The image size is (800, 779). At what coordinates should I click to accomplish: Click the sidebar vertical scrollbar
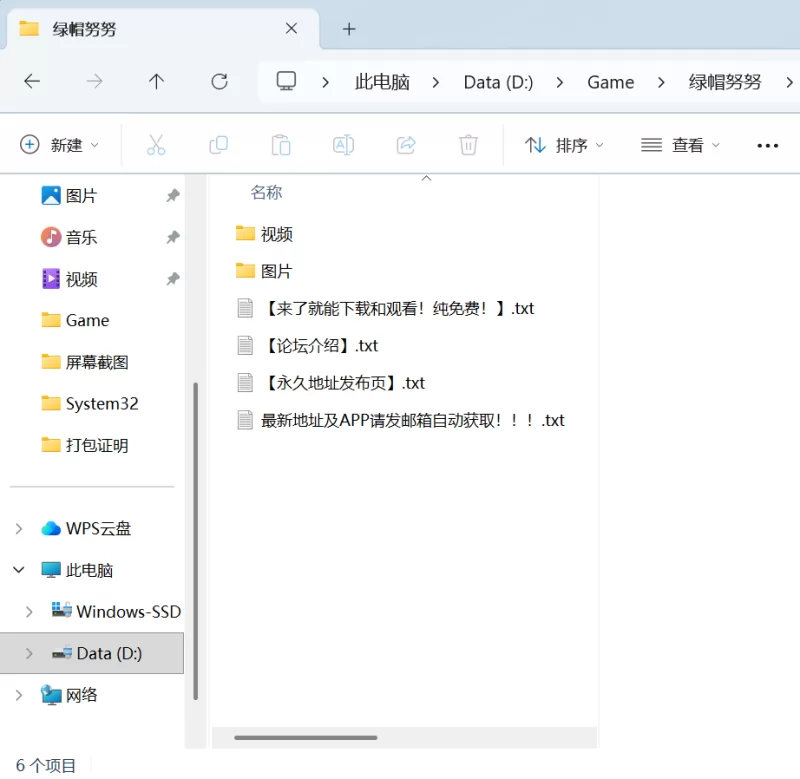[x=195, y=541]
